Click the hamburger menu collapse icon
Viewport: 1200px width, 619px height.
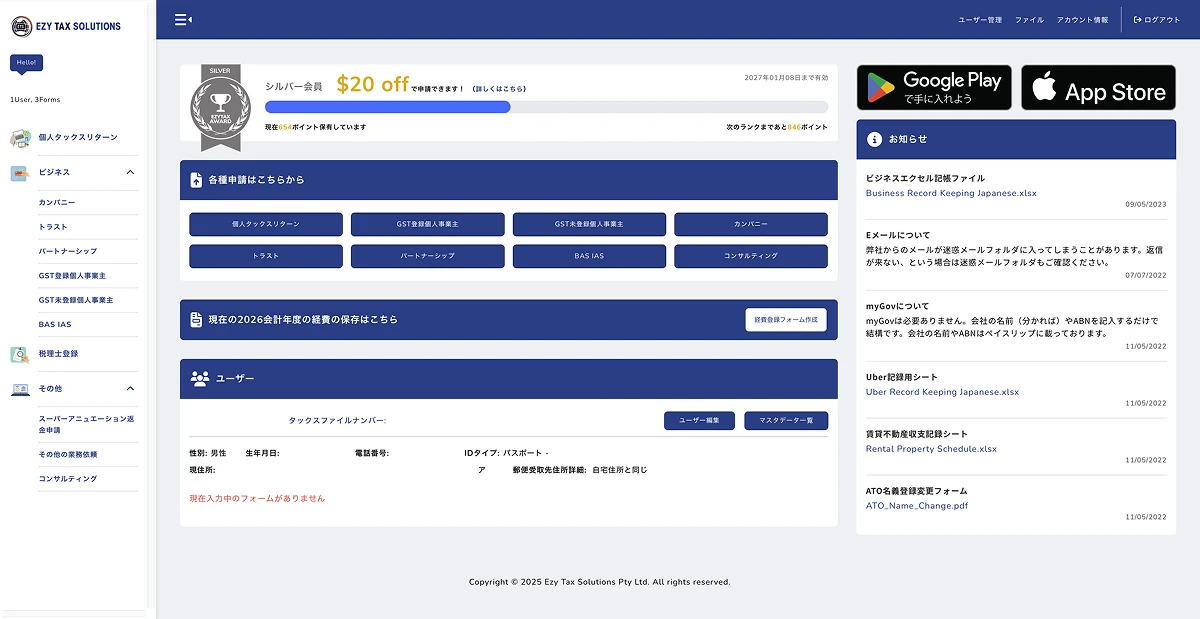(x=182, y=19)
